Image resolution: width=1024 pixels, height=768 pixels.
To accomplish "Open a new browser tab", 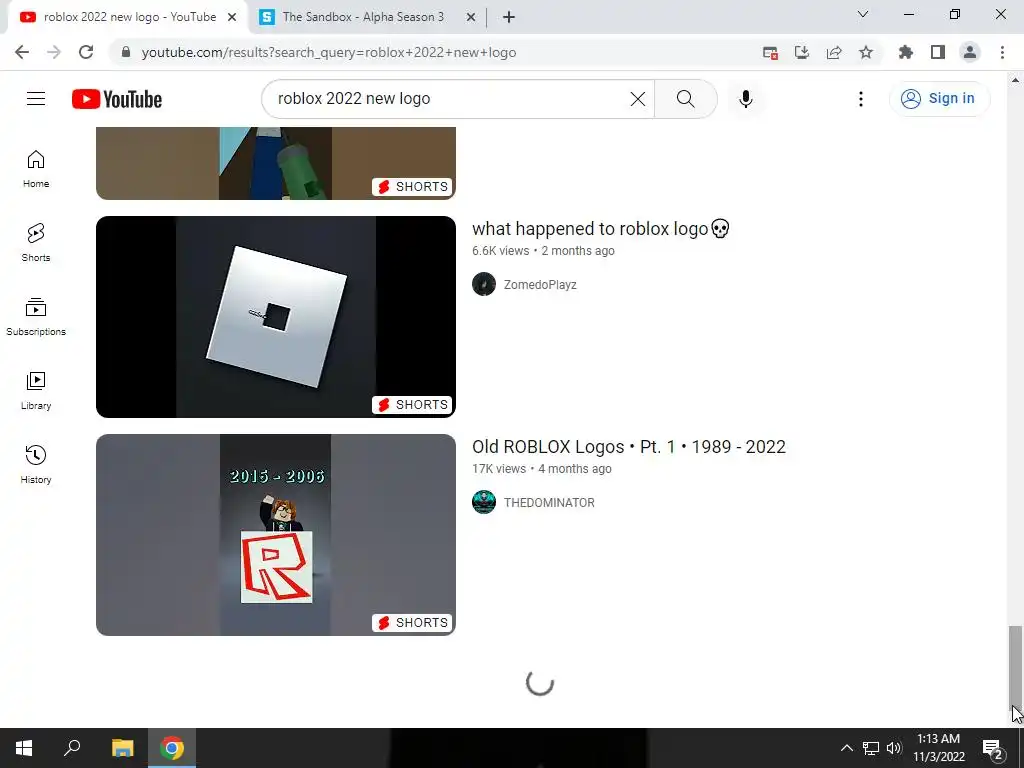I will (509, 18).
